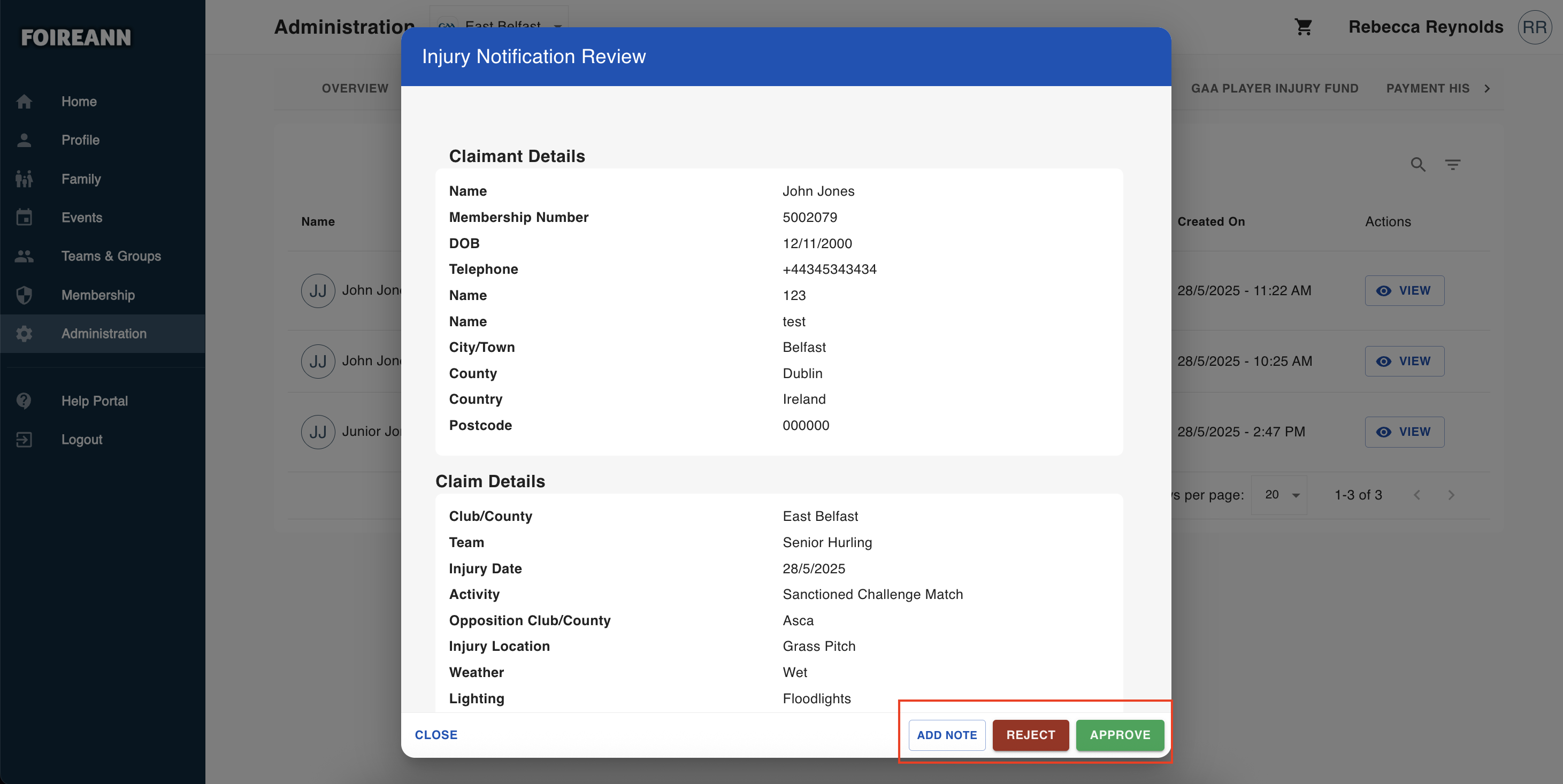This screenshot has height=784, width=1563.
Task: Select the Membership shield icon
Action: pyautogui.click(x=24, y=295)
